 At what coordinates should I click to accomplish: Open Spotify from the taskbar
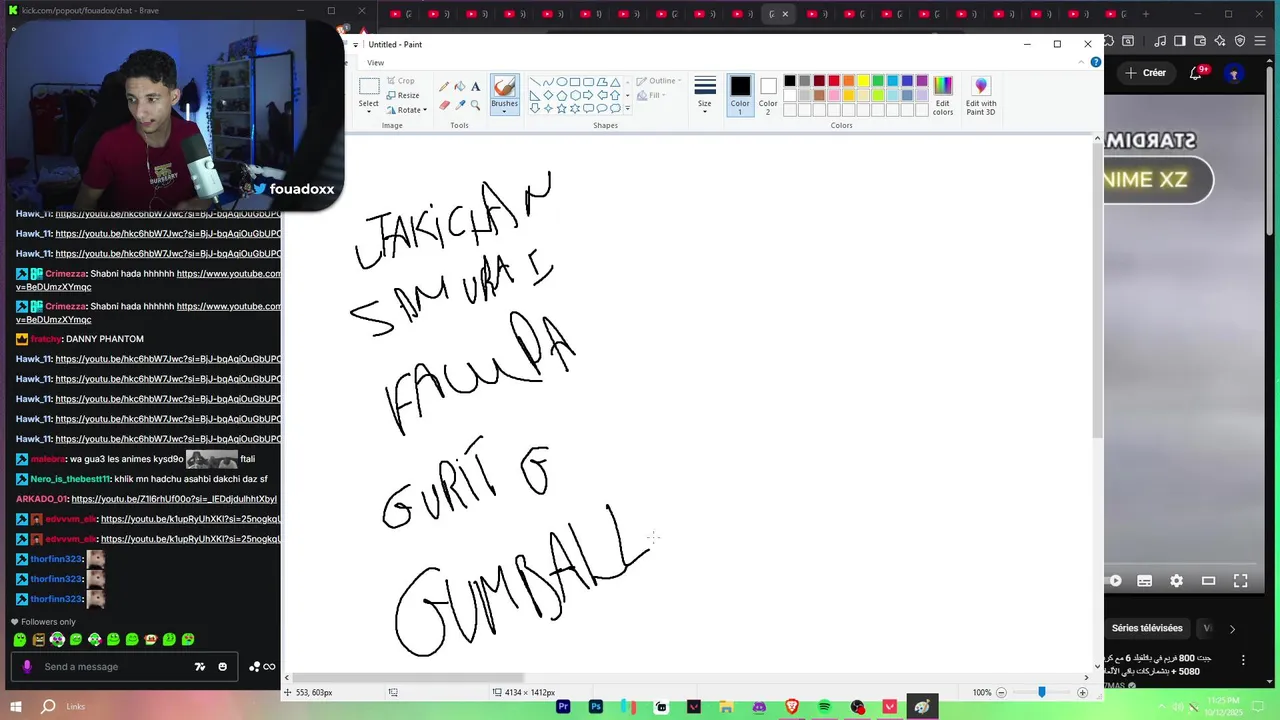824,707
